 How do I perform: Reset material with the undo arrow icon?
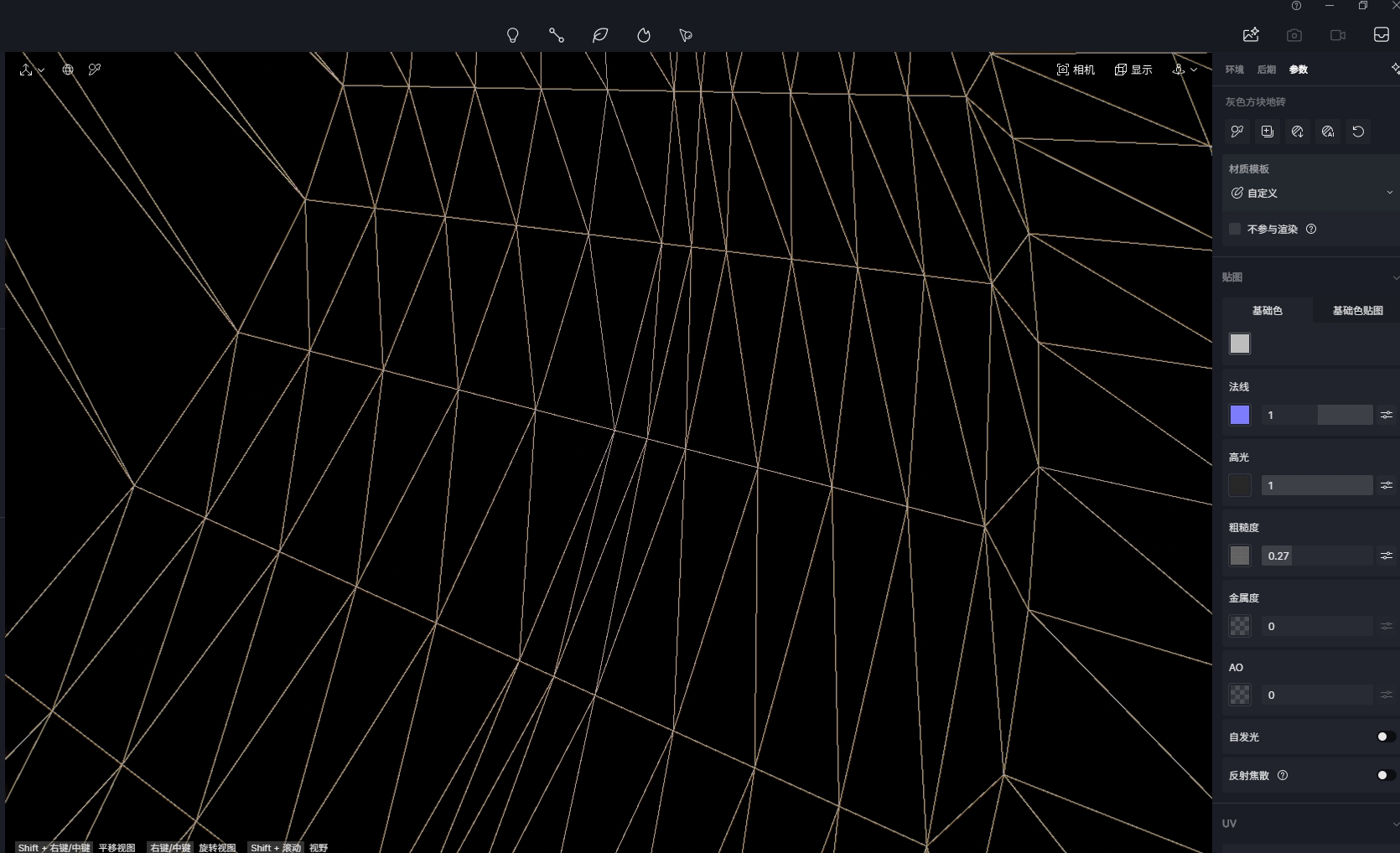(1358, 132)
